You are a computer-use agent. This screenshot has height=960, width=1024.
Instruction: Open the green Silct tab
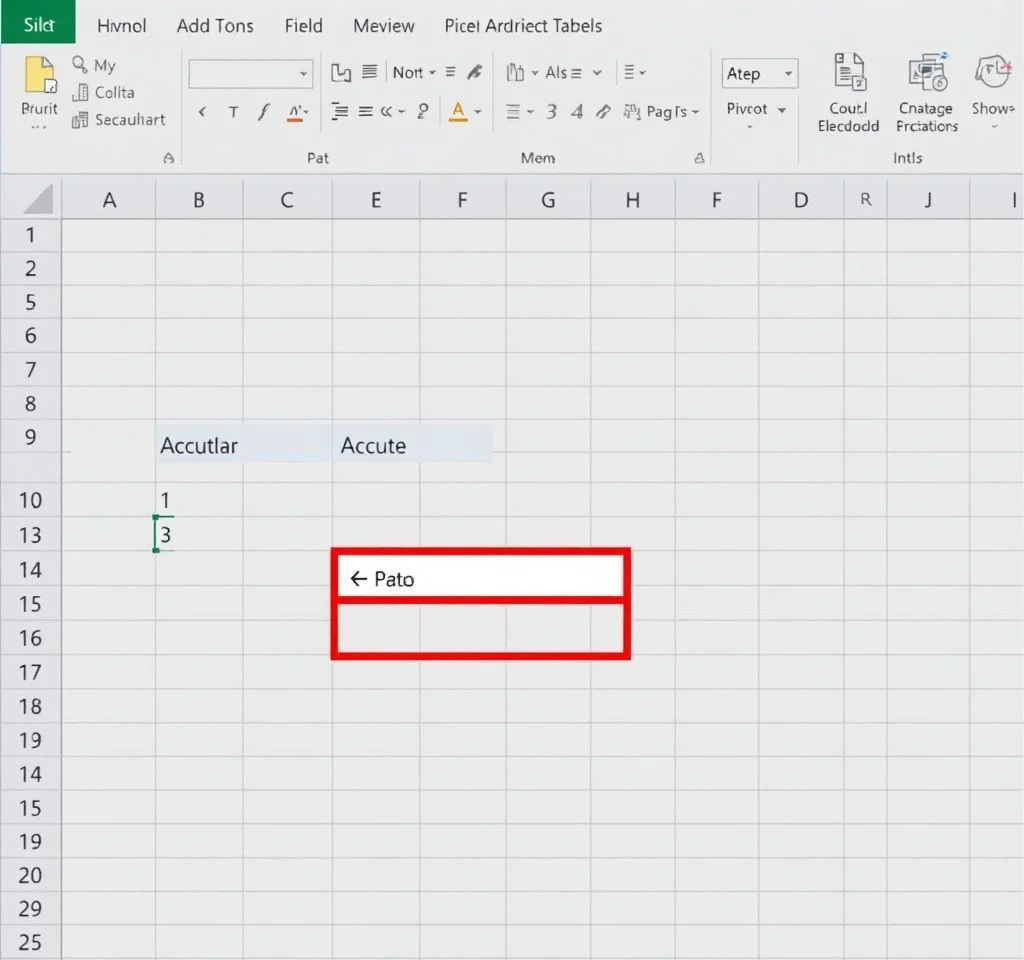(38, 24)
